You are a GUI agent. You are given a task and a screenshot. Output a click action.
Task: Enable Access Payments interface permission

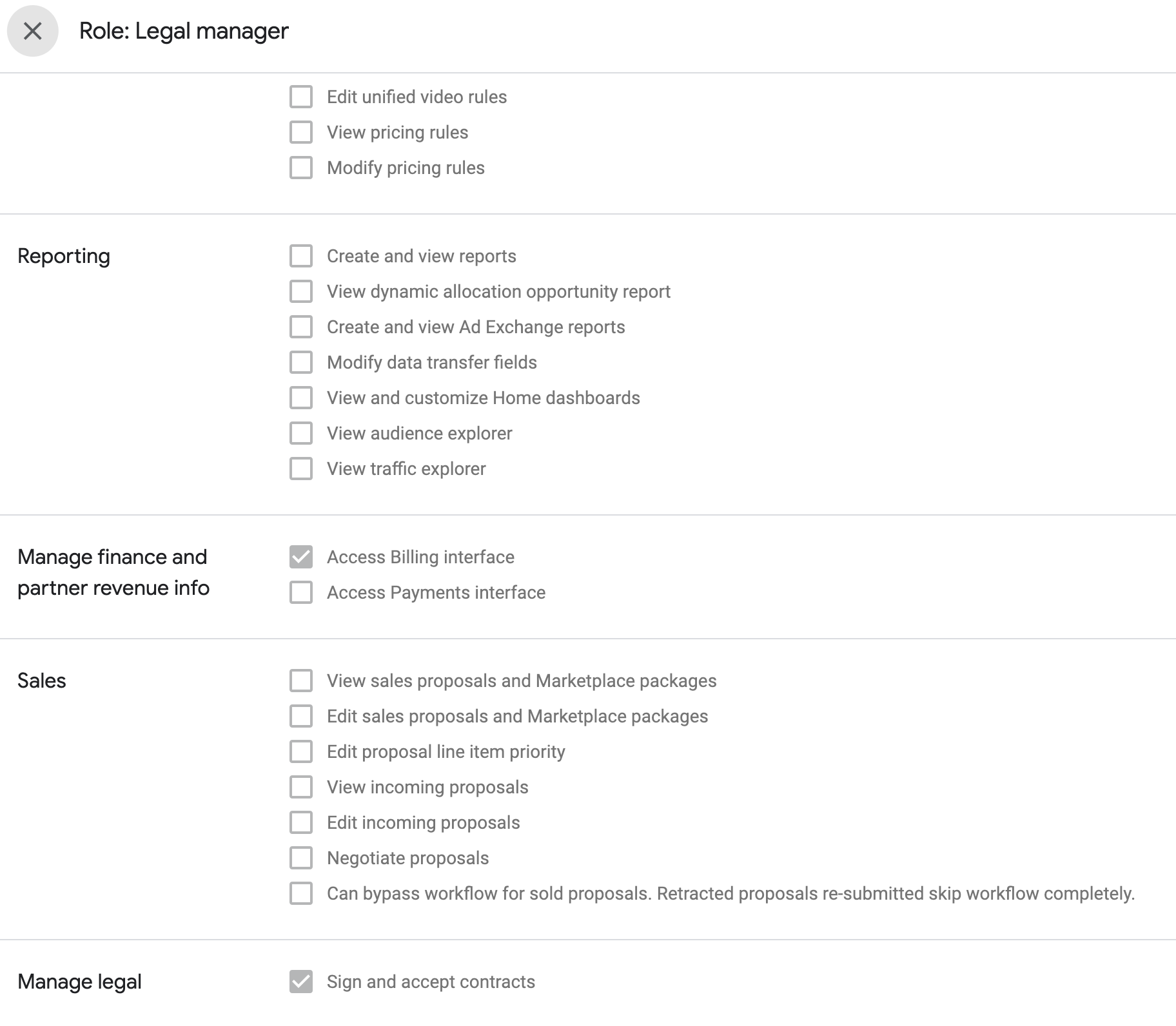[x=301, y=592]
